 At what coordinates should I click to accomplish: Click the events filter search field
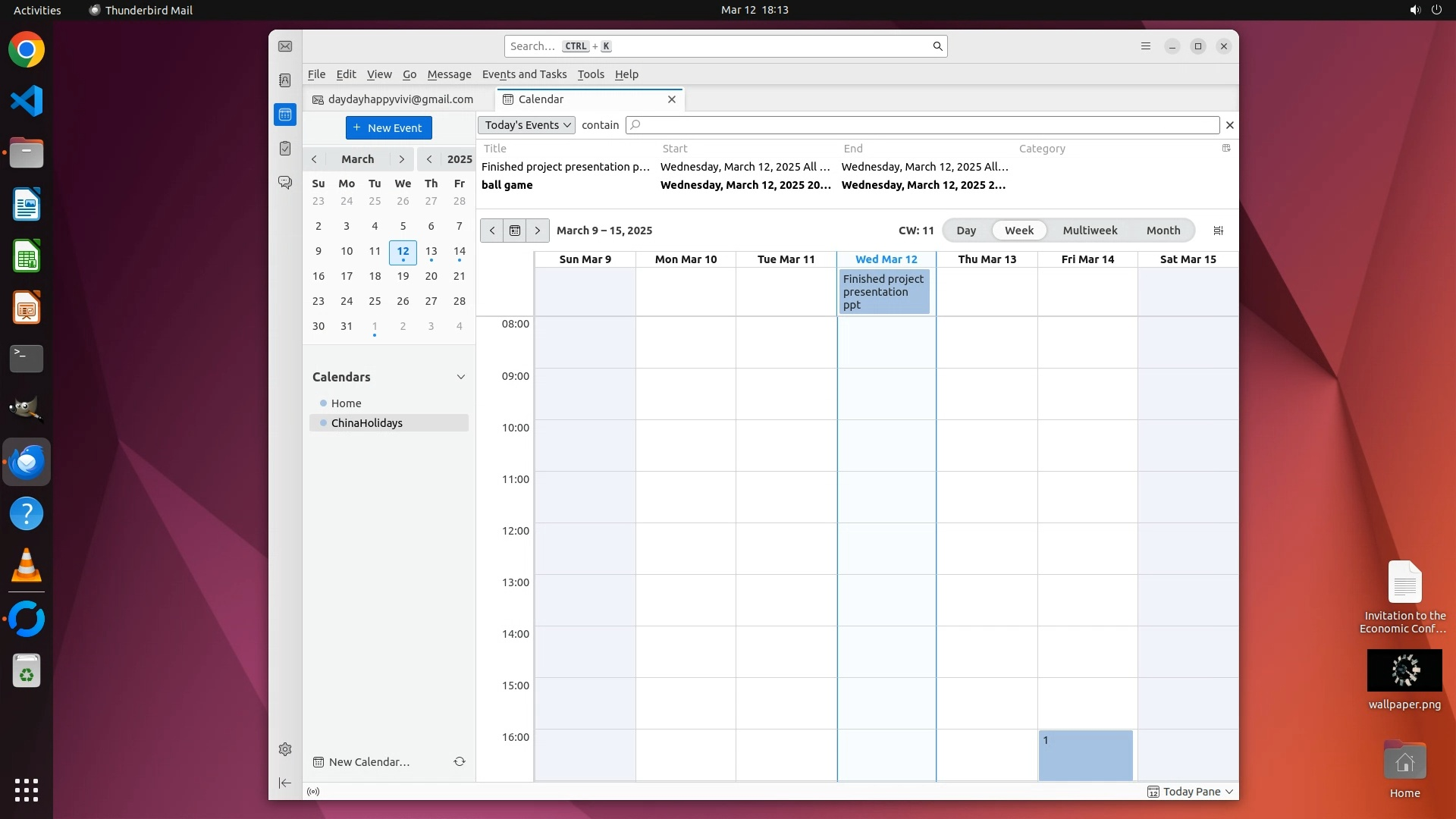(922, 125)
